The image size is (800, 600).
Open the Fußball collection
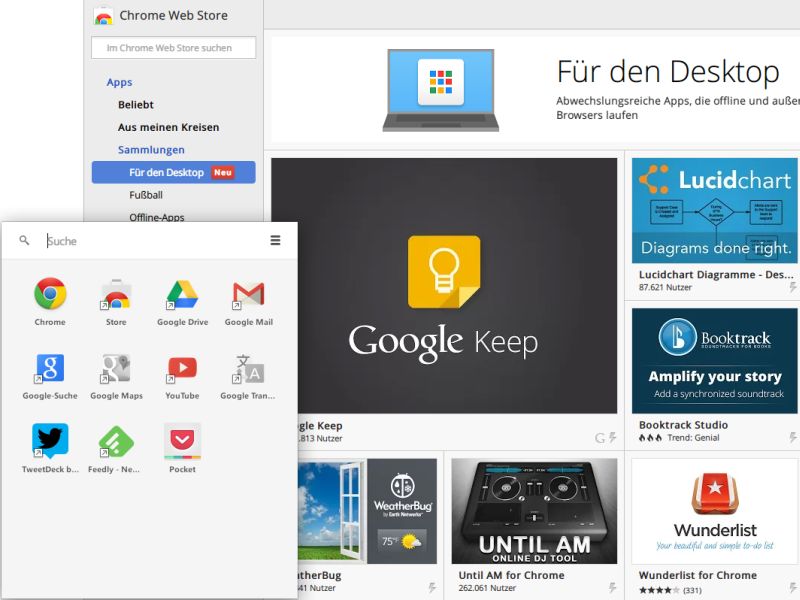(x=146, y=195)
